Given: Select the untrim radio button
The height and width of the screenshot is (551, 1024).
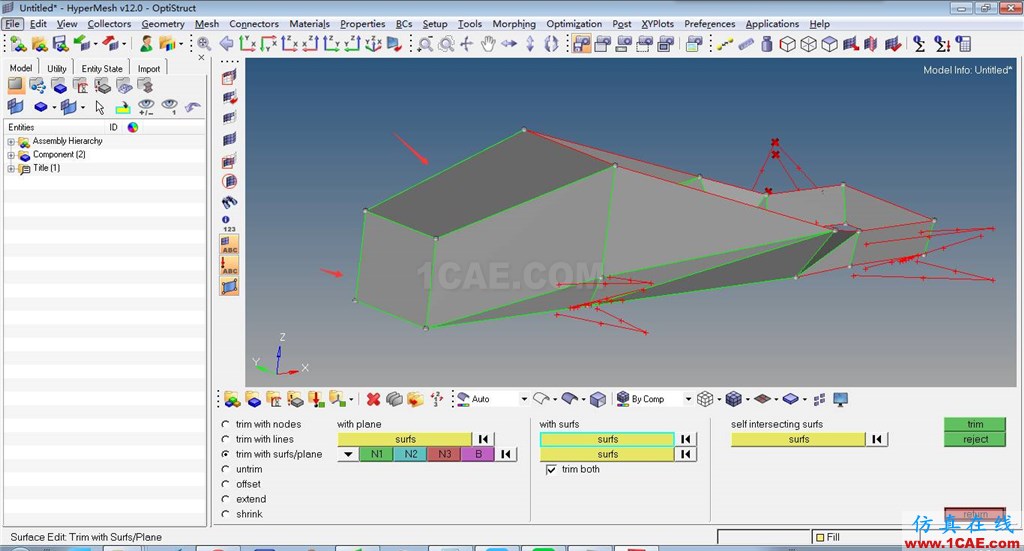Looking at the screenshot, I should 225,469.
